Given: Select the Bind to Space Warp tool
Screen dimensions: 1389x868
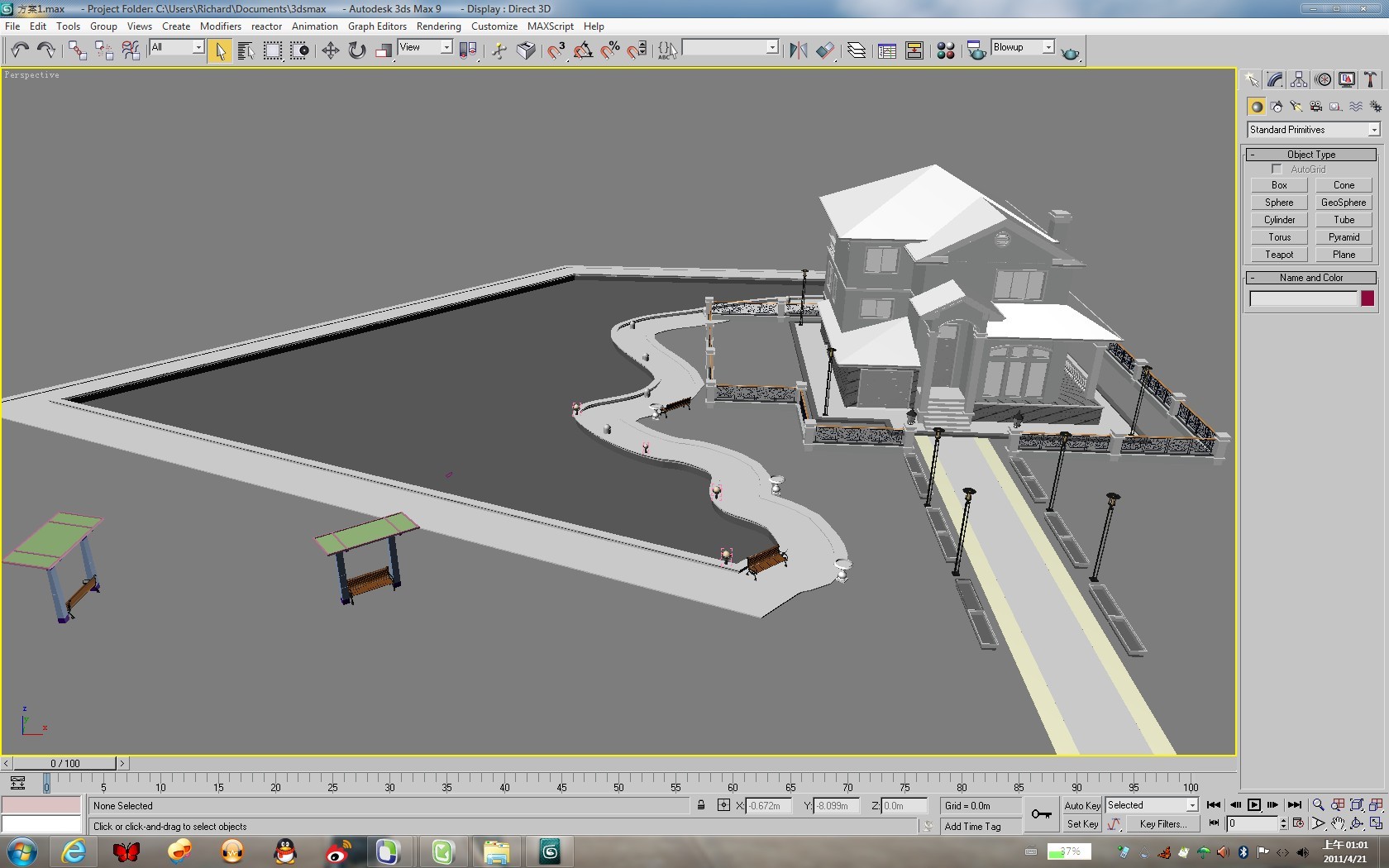Looking at the screenshot, I should click(x=131, y=50).
